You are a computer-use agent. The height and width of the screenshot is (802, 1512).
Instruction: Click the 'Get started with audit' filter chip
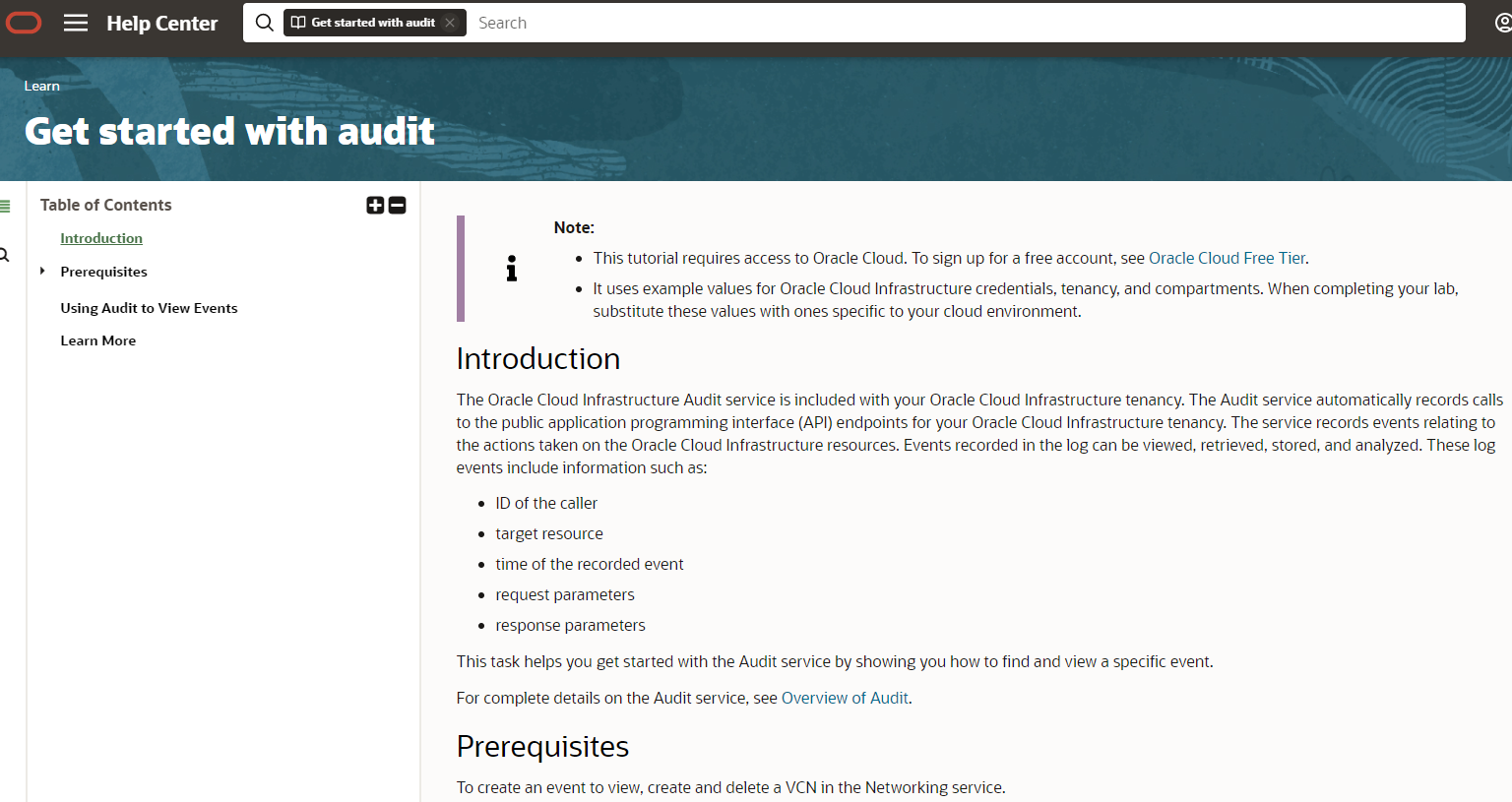pyautogui.click(x=375, y=23)
